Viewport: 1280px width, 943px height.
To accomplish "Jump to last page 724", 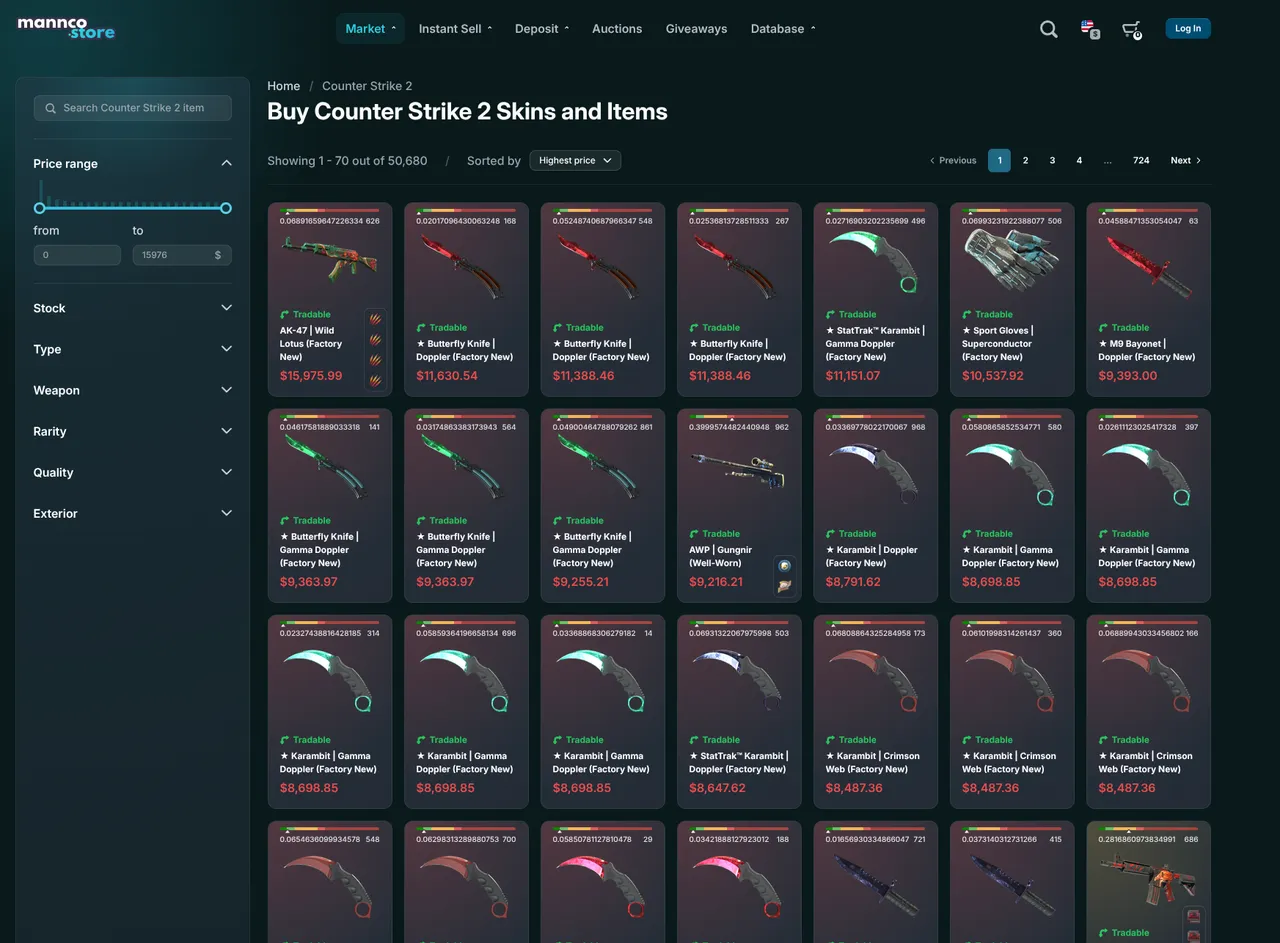I will (x=1141, y=160).
